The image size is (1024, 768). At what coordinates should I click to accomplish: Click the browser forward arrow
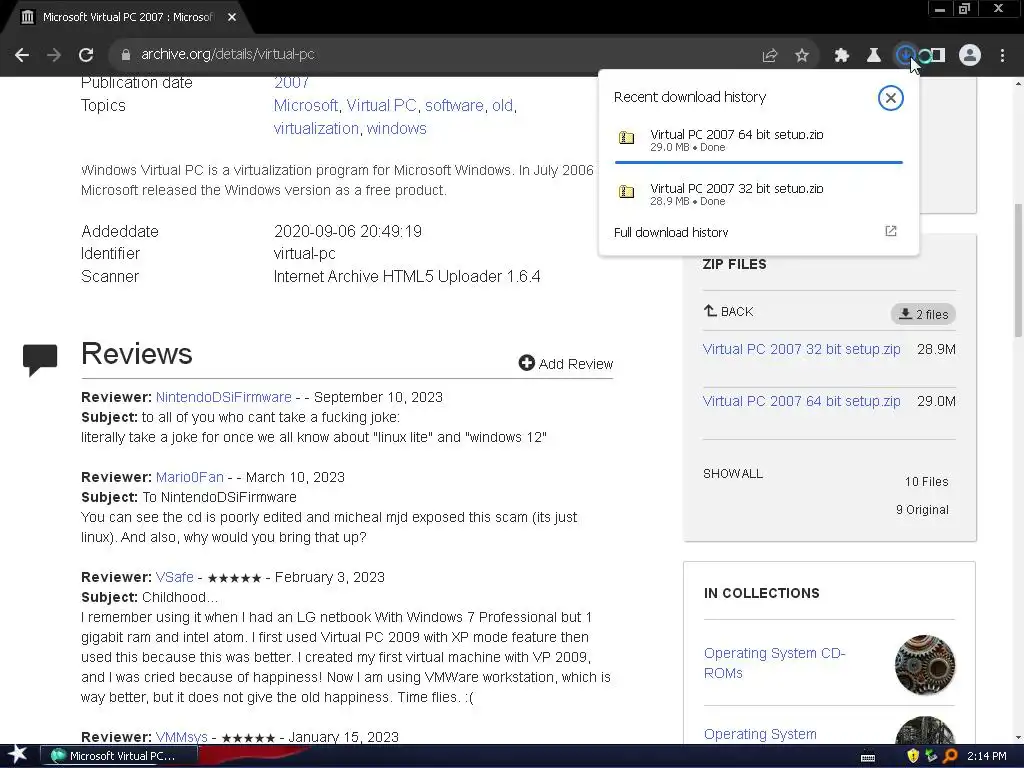coord(54,55)
